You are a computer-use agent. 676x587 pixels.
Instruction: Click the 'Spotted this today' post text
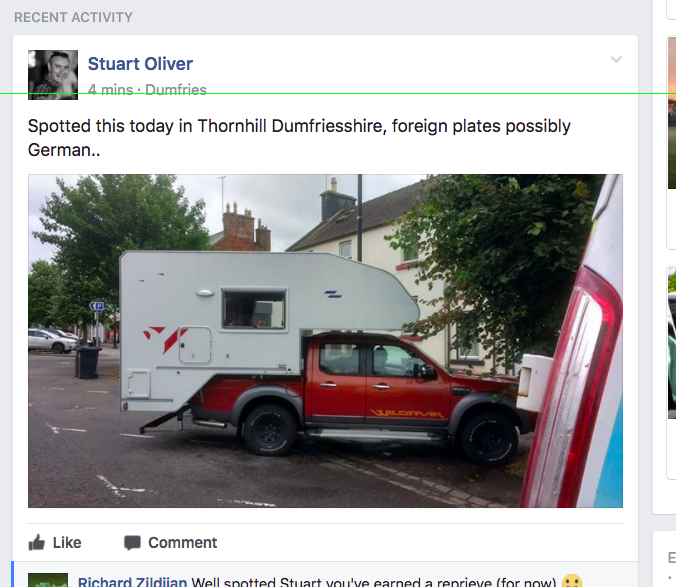coord(299,138)
